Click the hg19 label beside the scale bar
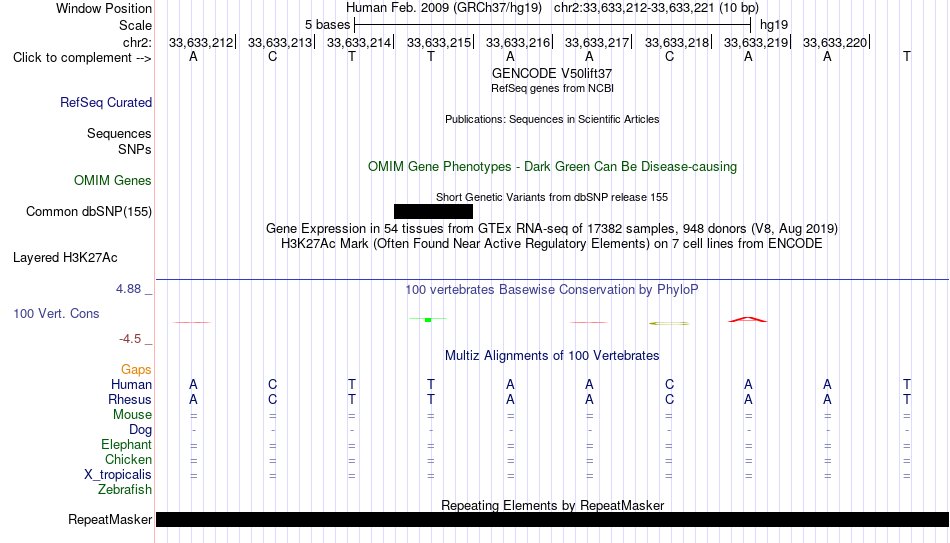The image size is (950, 543). [x=774, y=25]
